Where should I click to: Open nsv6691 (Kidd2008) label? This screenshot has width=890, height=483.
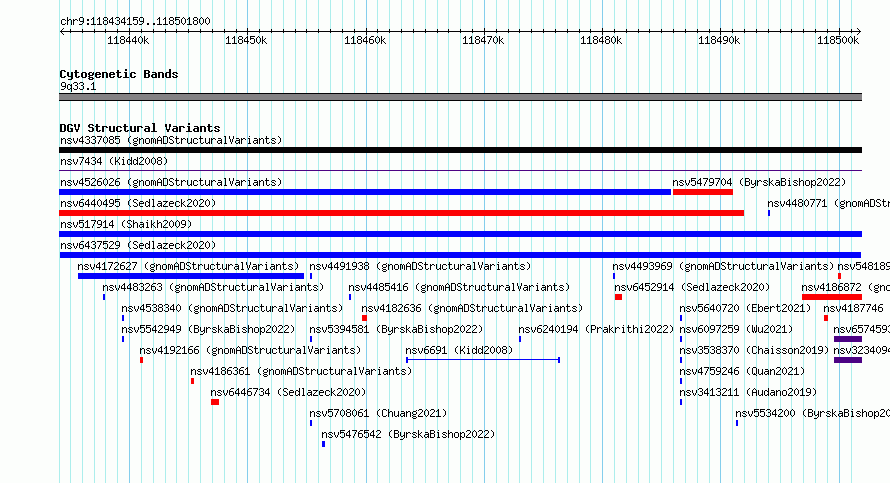pos(459,350)
